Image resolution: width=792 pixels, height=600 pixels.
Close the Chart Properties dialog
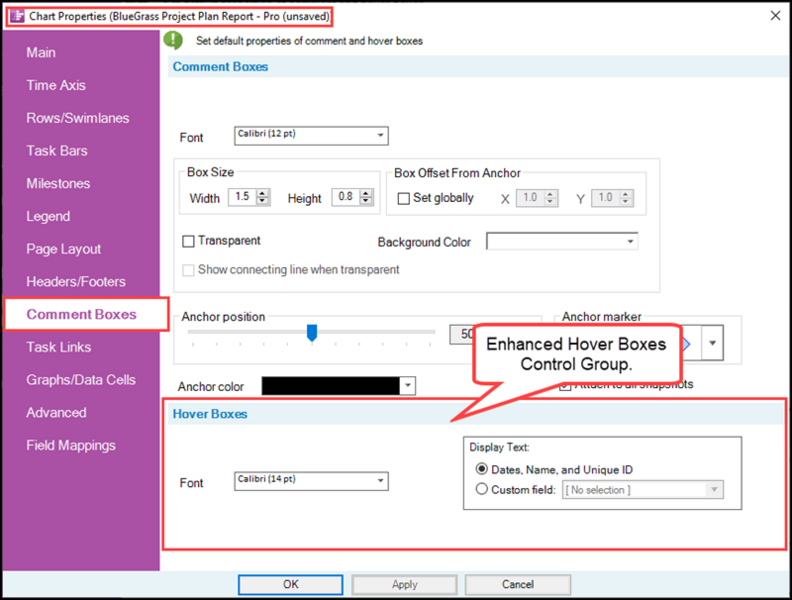point(775,16)
